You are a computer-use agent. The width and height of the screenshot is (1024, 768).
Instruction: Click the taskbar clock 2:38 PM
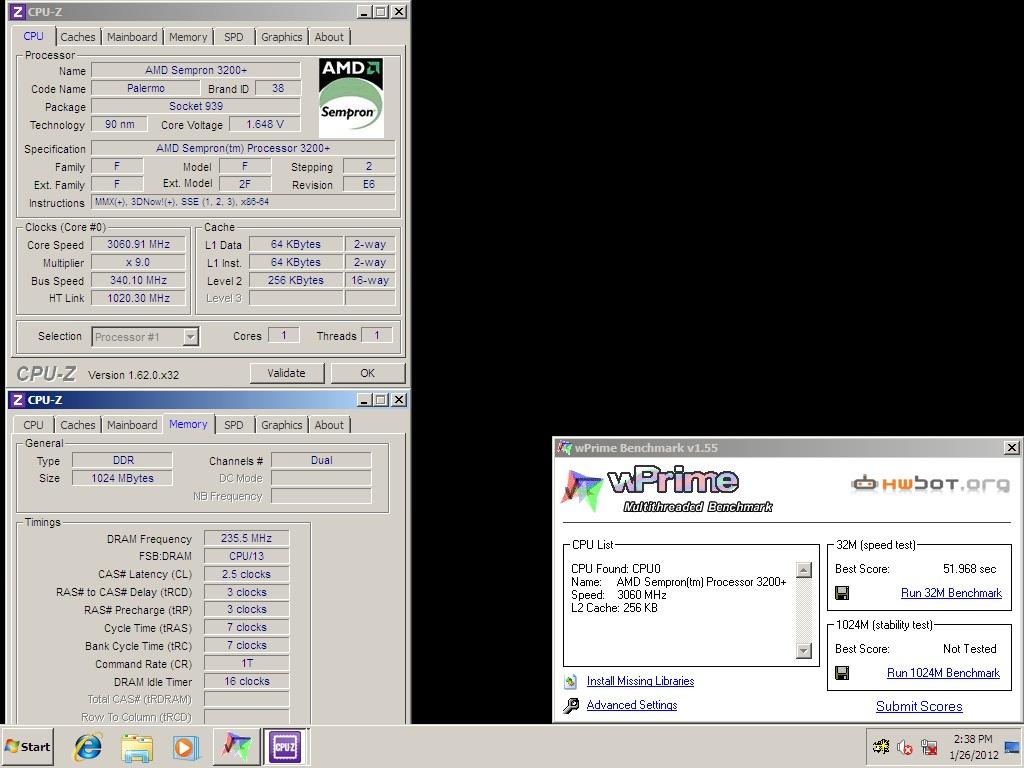[972, 739]
